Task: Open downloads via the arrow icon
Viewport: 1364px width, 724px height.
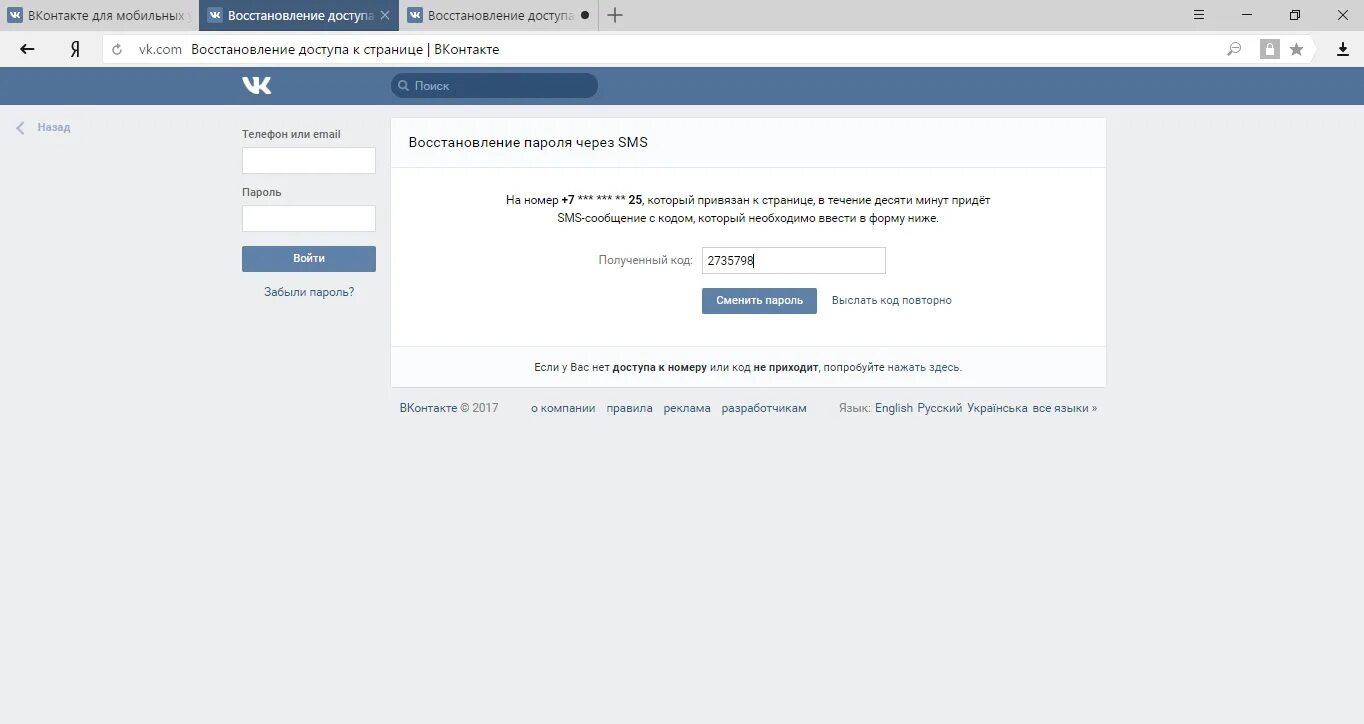Action: pyautogui.click(x=1343, y=49)
